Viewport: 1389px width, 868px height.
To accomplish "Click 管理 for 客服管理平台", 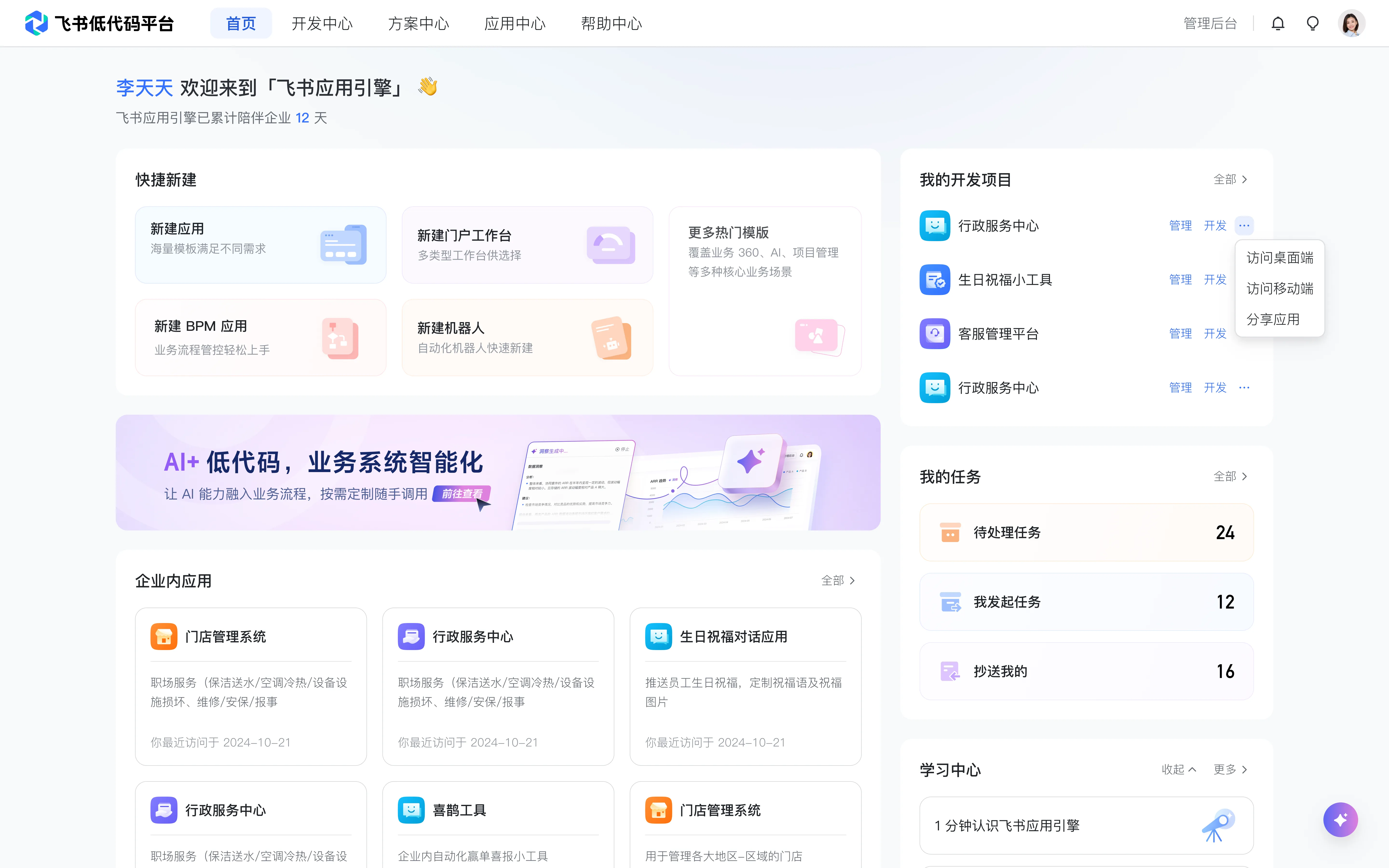I will [1181, 333].
